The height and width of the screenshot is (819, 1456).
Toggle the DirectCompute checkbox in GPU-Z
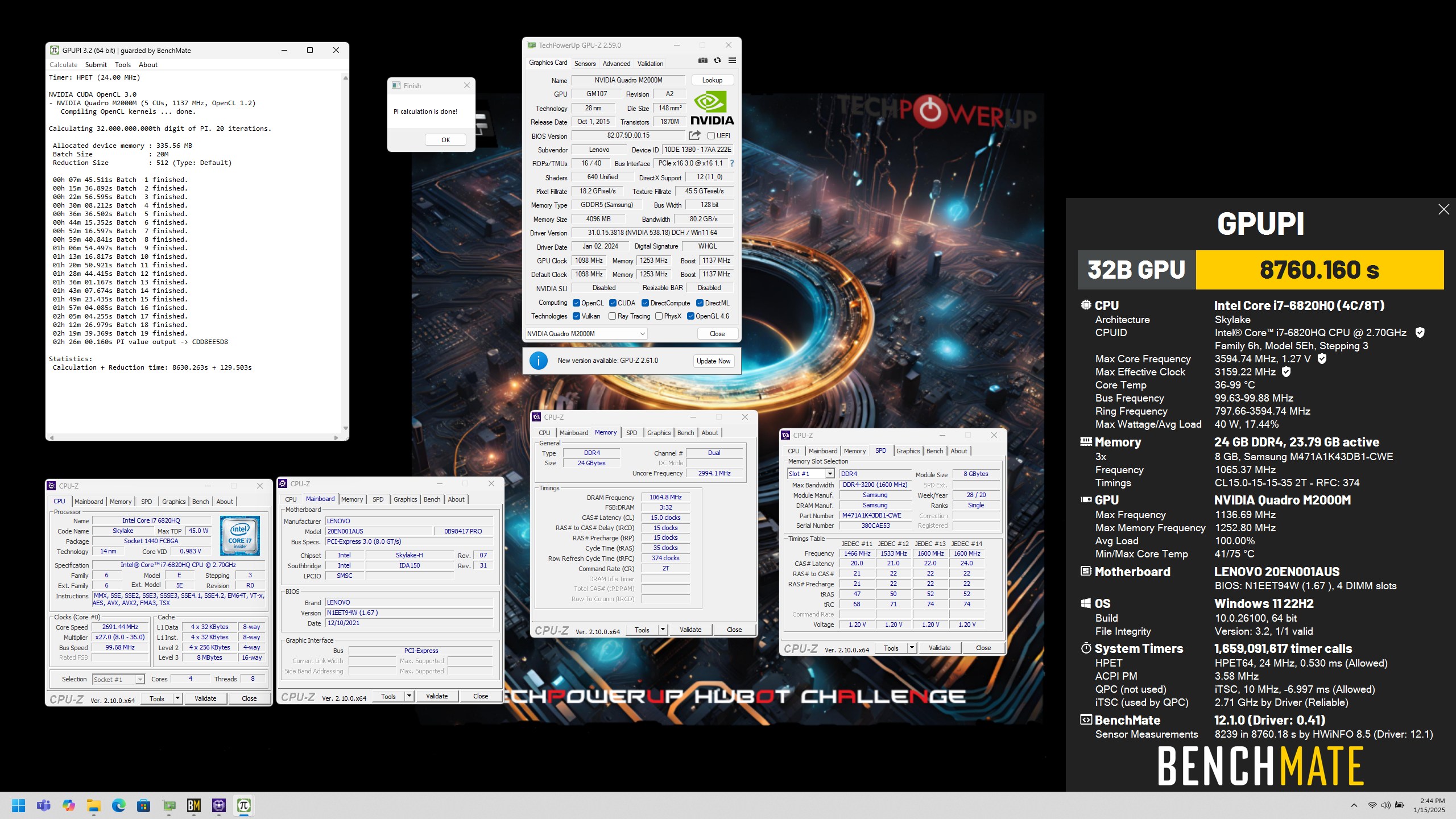645,303
